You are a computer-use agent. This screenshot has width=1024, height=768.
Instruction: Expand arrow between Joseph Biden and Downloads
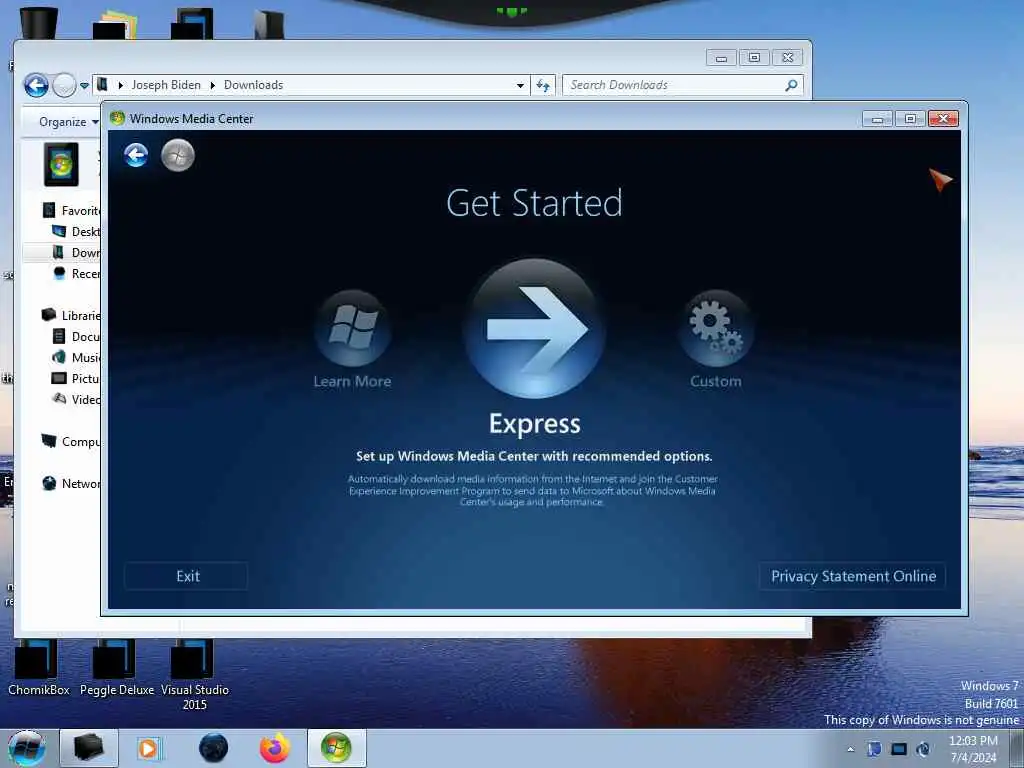click(212, 85)
